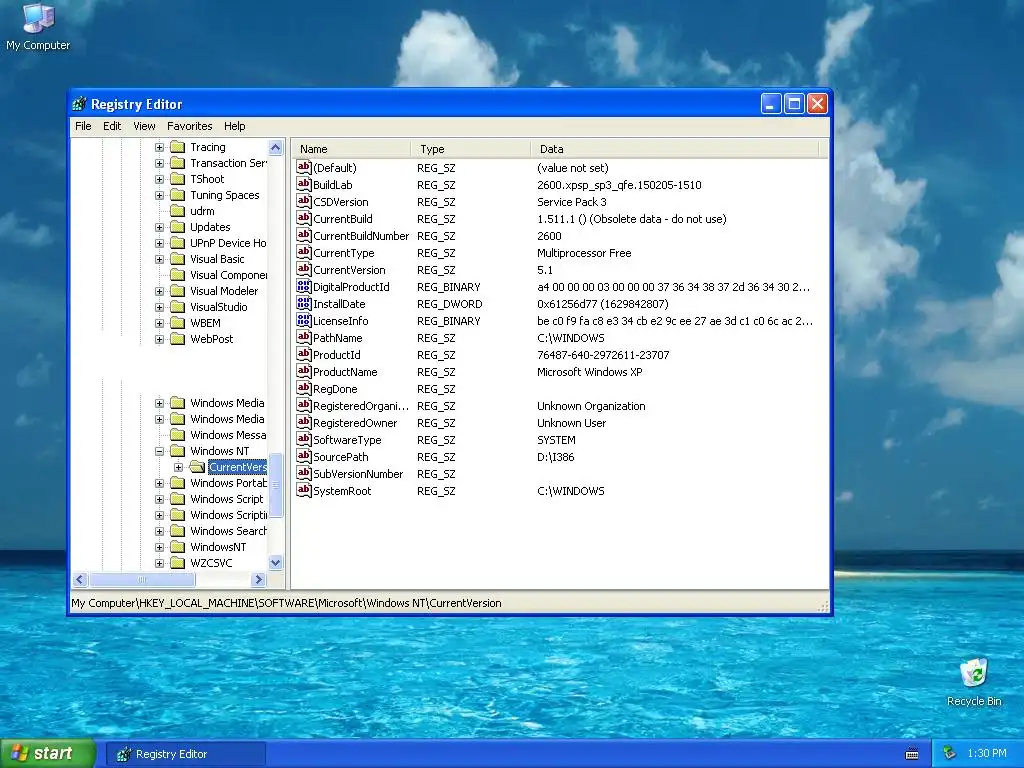
Task: Click the SourcePath string icon
Action: pyautogui.click(x=304, y=456)
